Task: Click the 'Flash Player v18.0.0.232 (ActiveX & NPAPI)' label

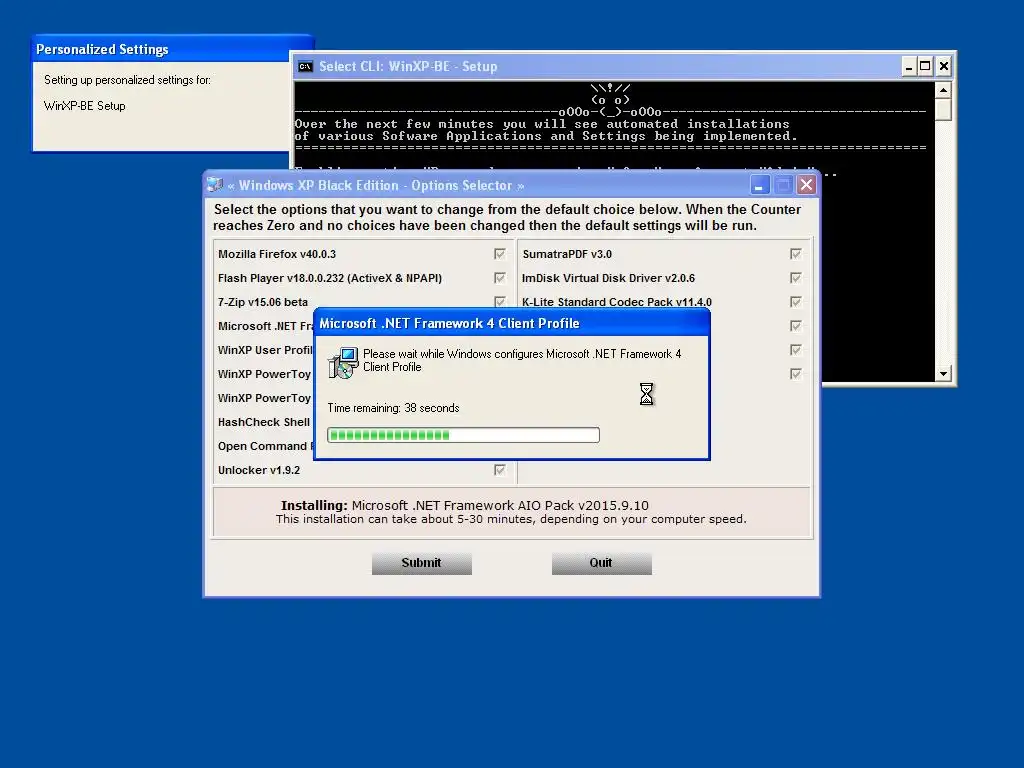Action: point(330,278)
